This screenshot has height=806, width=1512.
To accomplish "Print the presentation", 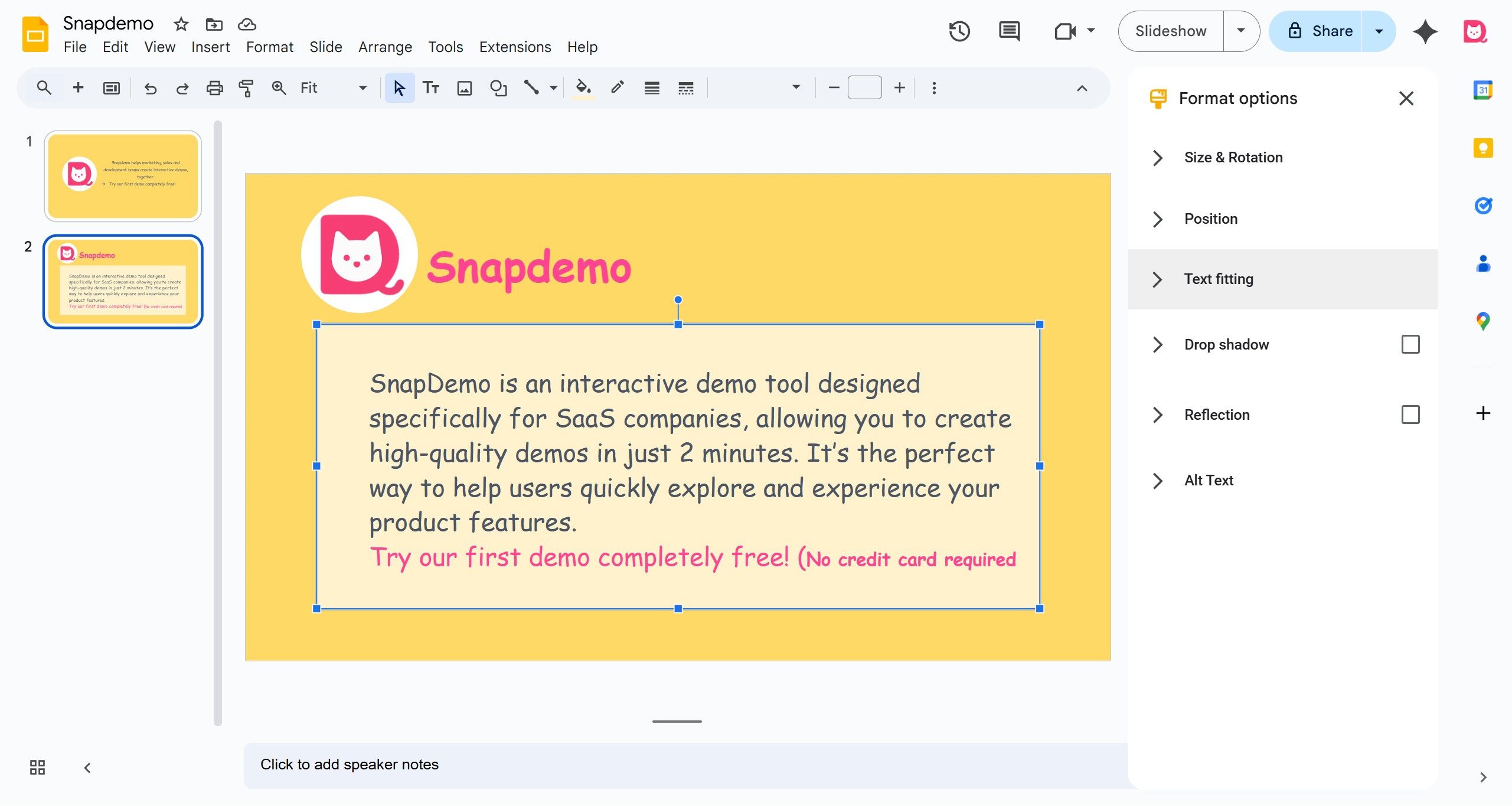I will pyautogui.click(x=214, y=88).
